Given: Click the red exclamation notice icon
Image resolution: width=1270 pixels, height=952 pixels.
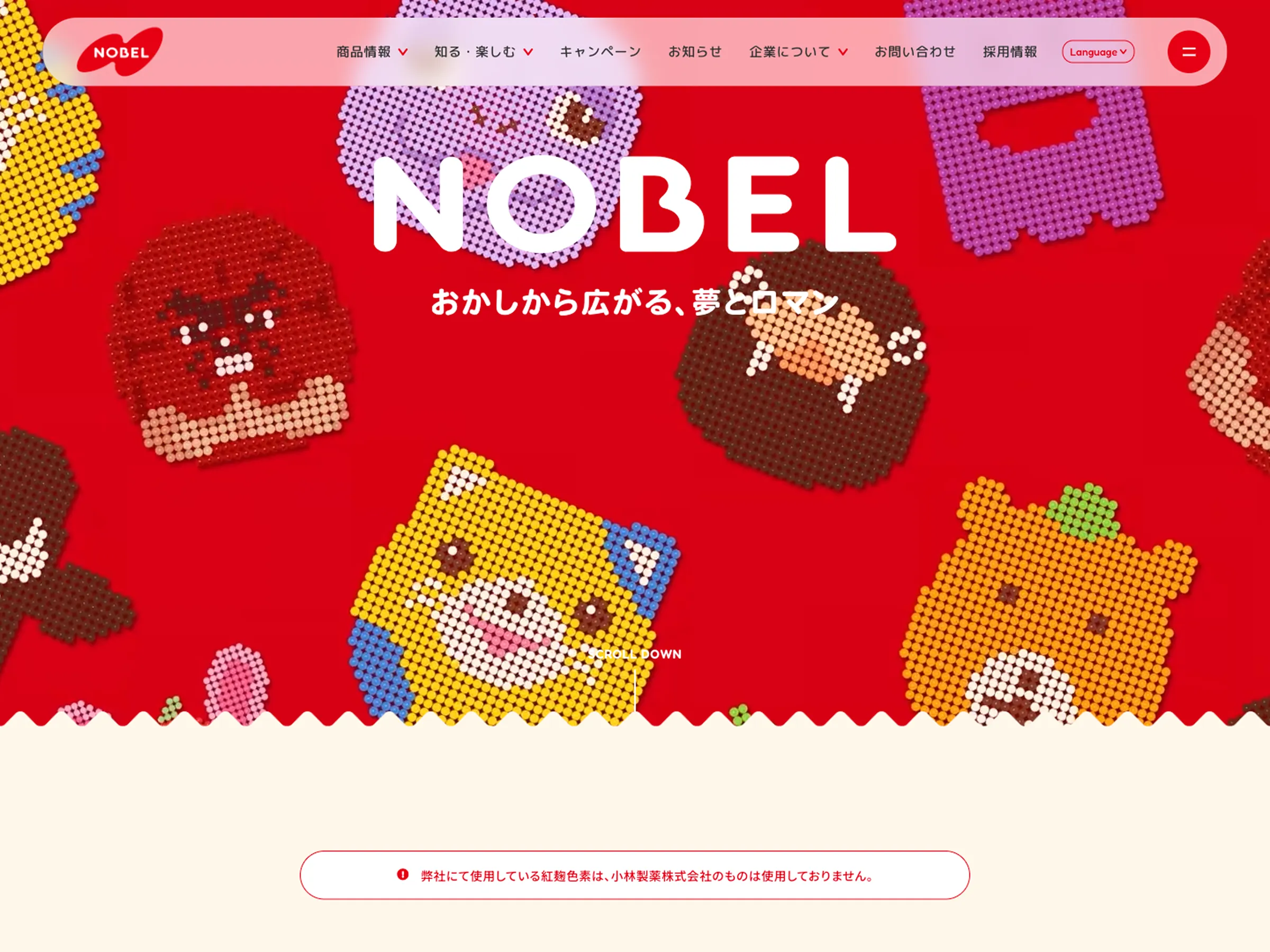Looking at the screenshot, I should (x=403, y=875).
